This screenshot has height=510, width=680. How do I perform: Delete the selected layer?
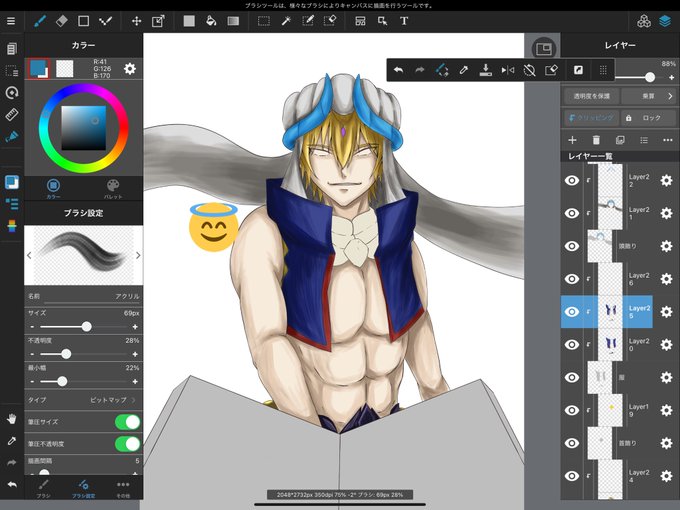tap(596, 140)
